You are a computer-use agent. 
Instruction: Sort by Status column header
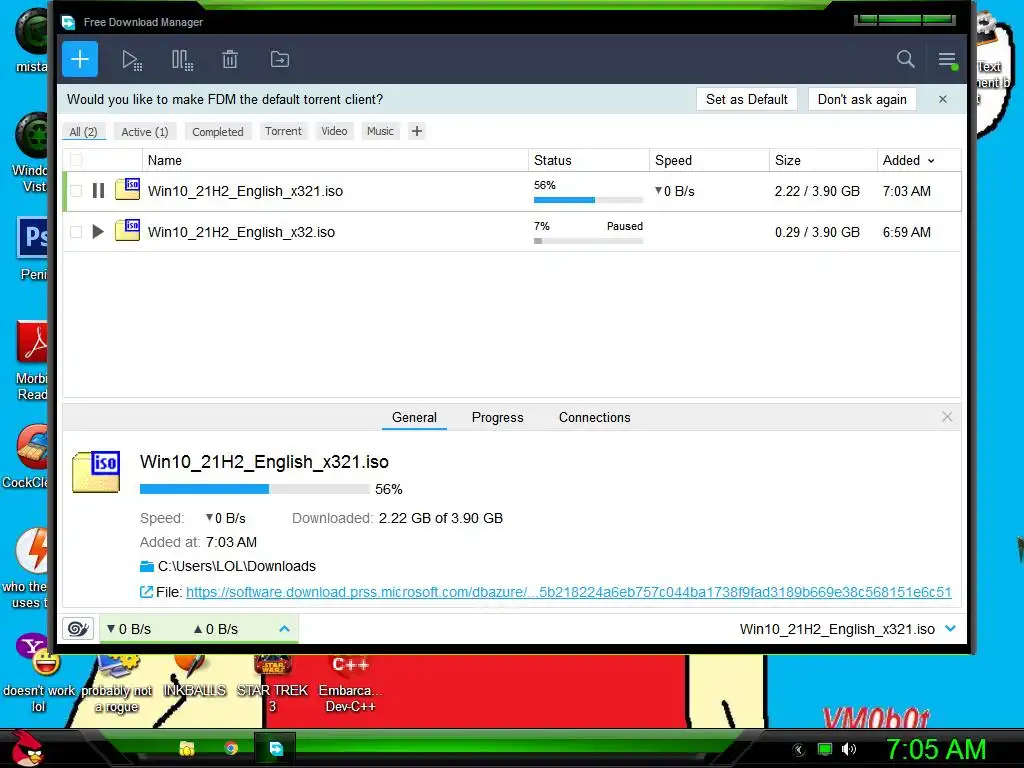coord(552,160)
